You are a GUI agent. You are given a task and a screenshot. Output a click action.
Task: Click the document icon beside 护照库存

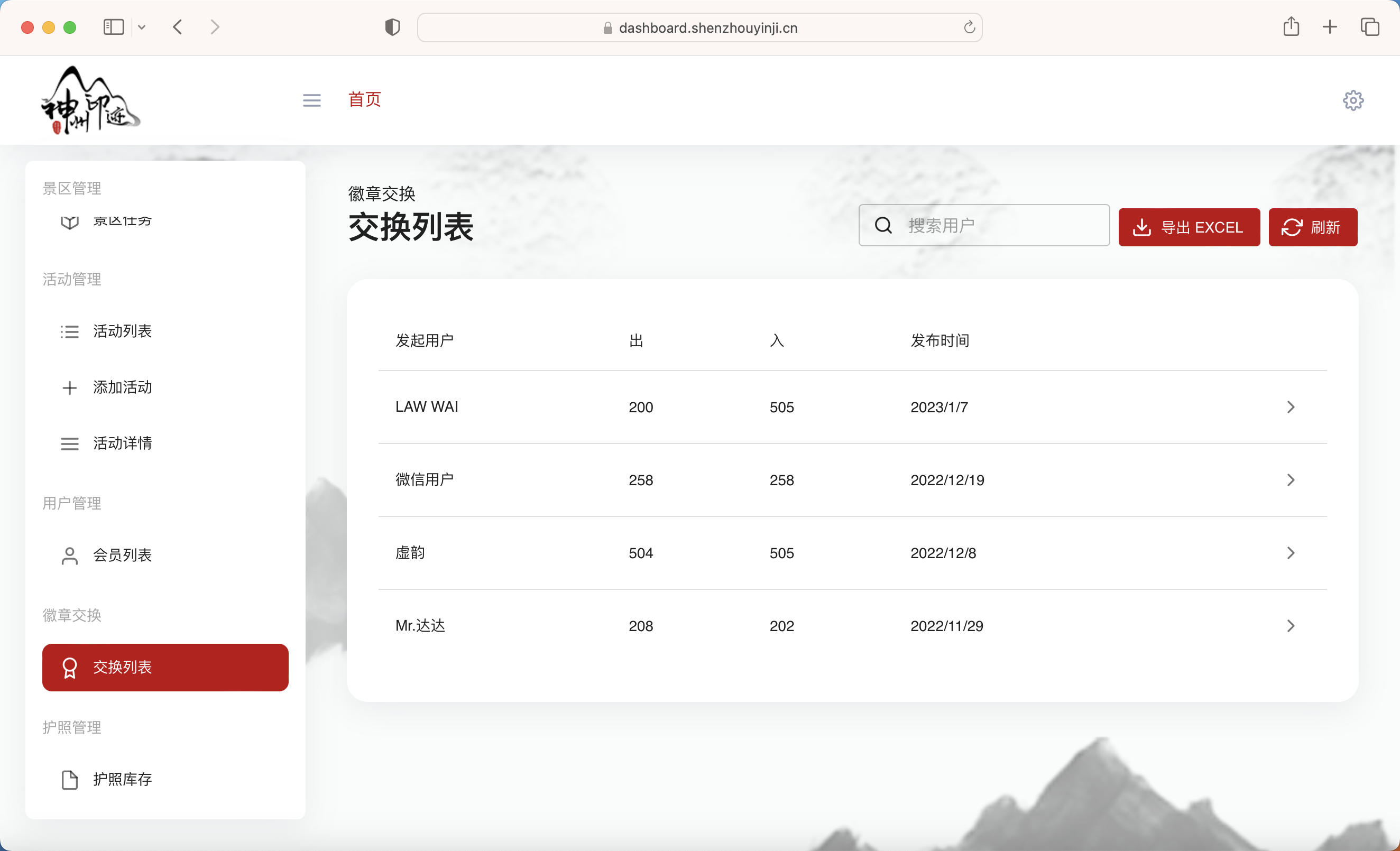69,780
